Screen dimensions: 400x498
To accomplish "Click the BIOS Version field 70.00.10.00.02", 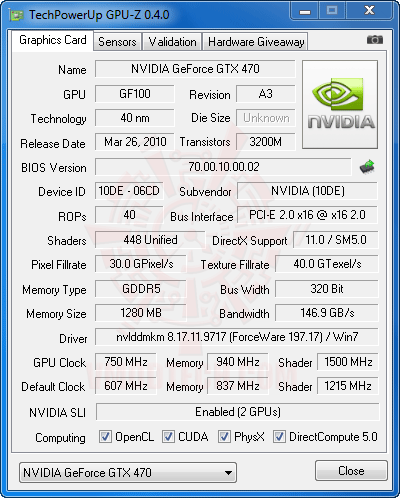I will 223,167.
